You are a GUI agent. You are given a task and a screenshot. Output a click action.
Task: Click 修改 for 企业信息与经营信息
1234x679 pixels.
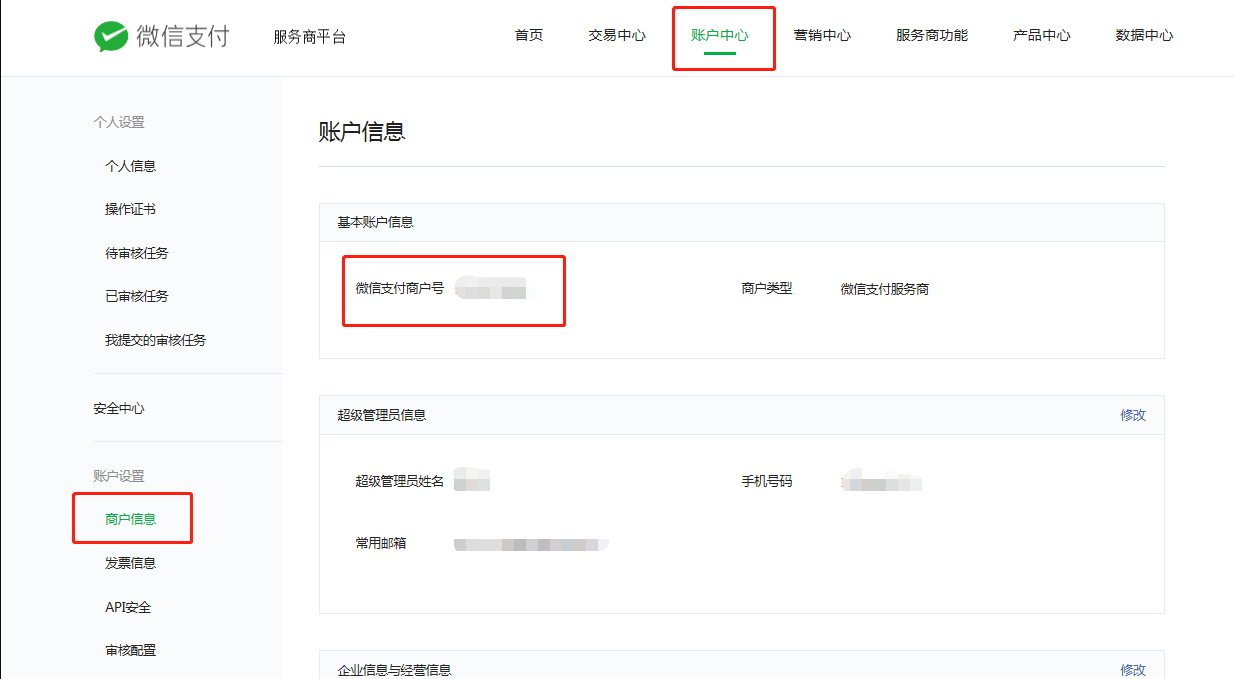pyautogui.click(x=1133, y=670)
